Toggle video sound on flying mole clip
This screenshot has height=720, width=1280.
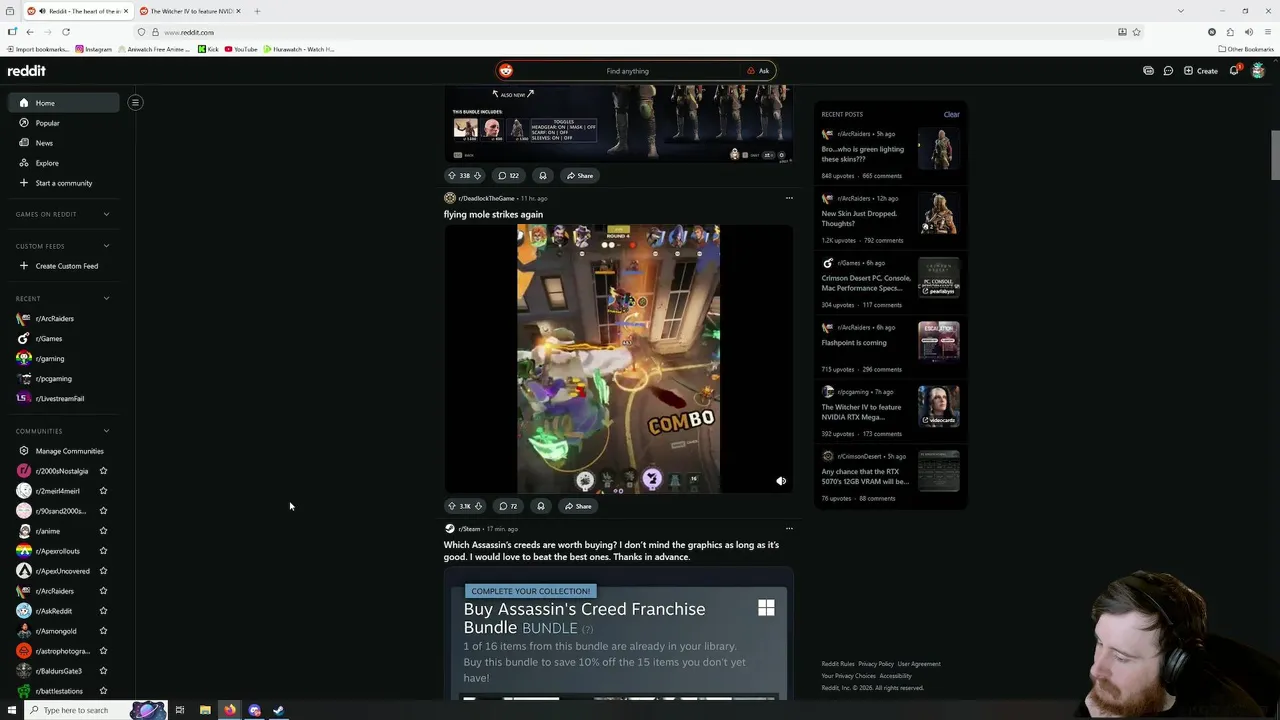tap(781, 481)
